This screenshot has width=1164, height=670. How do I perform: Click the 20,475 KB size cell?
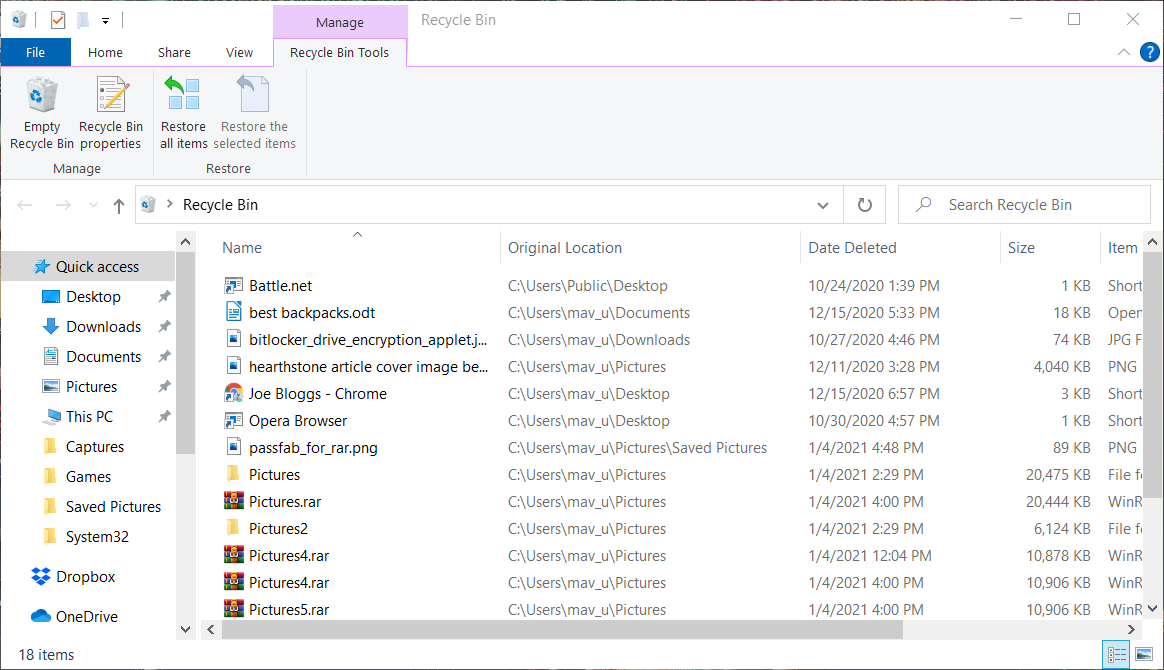pos(1058,475)
